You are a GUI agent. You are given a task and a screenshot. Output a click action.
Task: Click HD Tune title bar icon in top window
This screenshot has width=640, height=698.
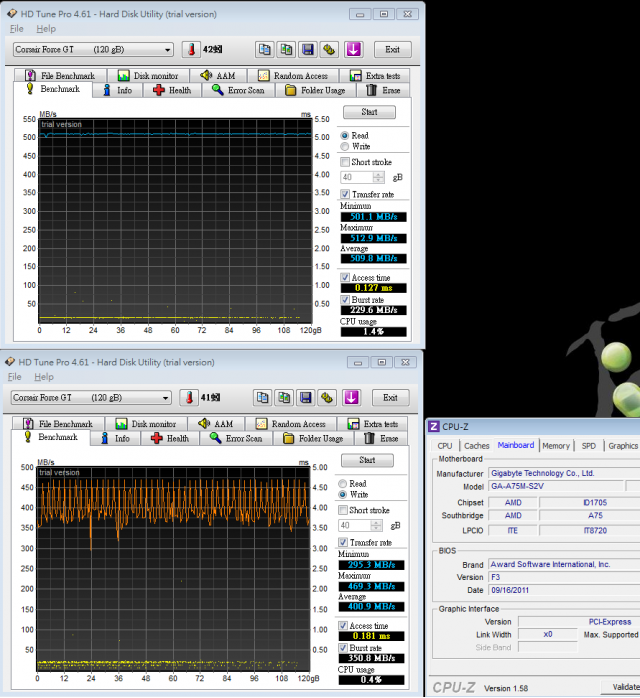tap(12, 14)
